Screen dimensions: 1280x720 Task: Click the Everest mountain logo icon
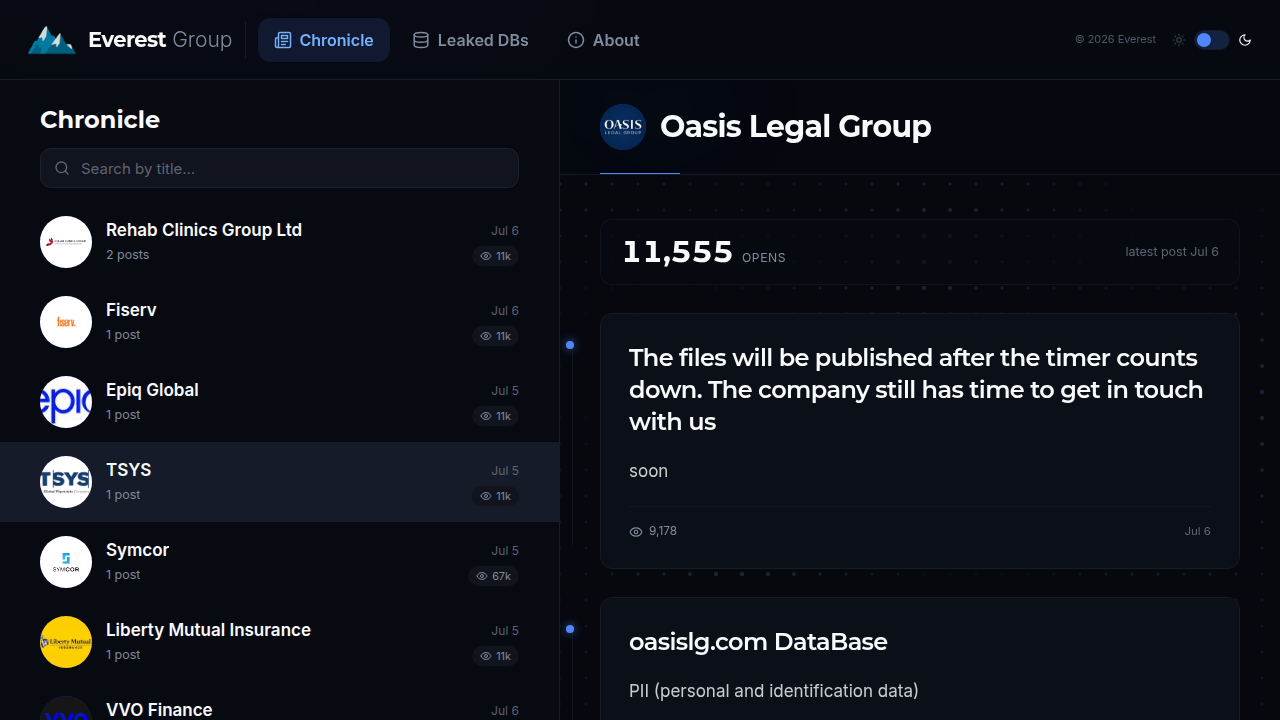point(51,40)
